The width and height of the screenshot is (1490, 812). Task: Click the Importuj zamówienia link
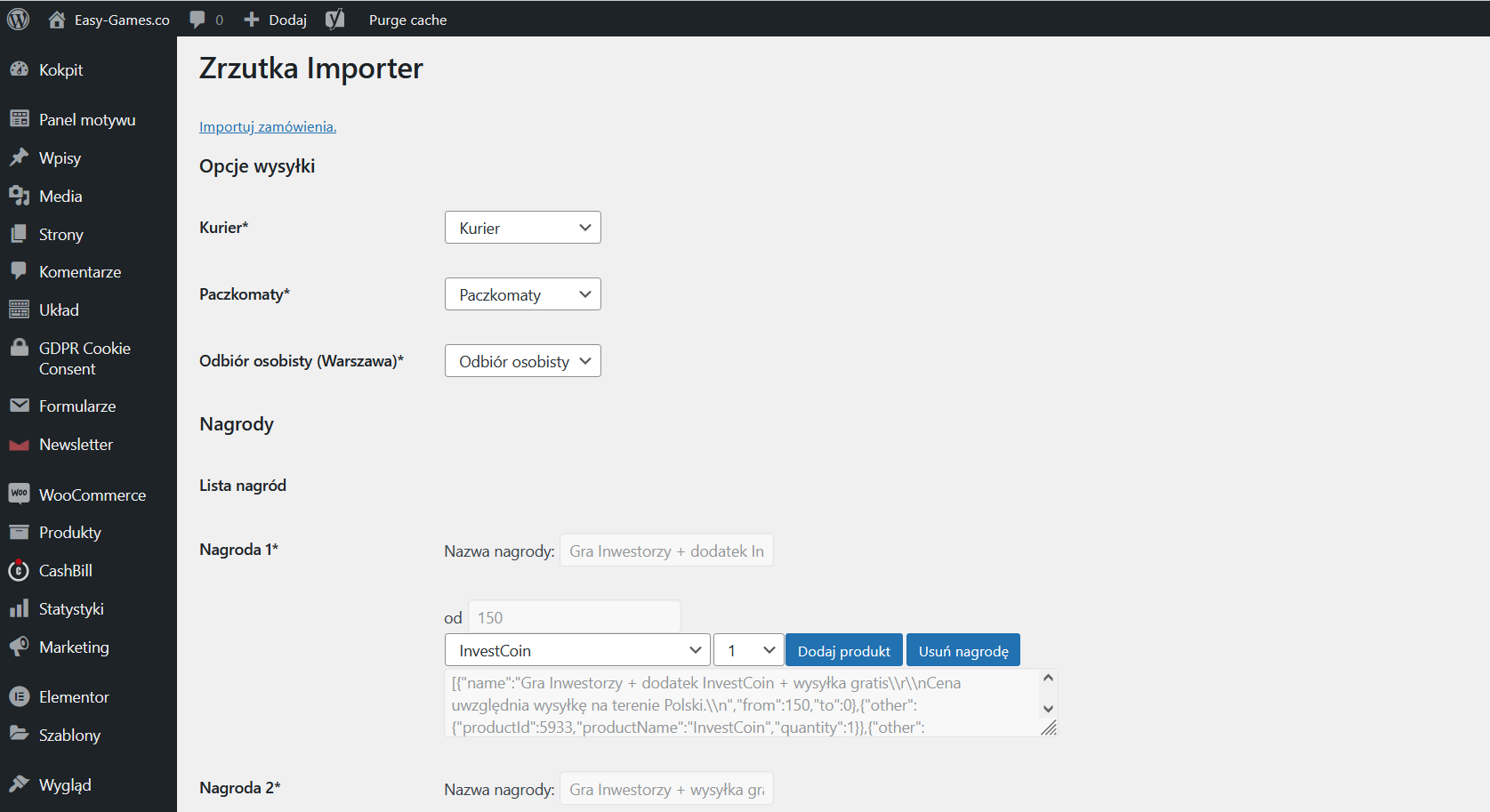click(267, 127)
